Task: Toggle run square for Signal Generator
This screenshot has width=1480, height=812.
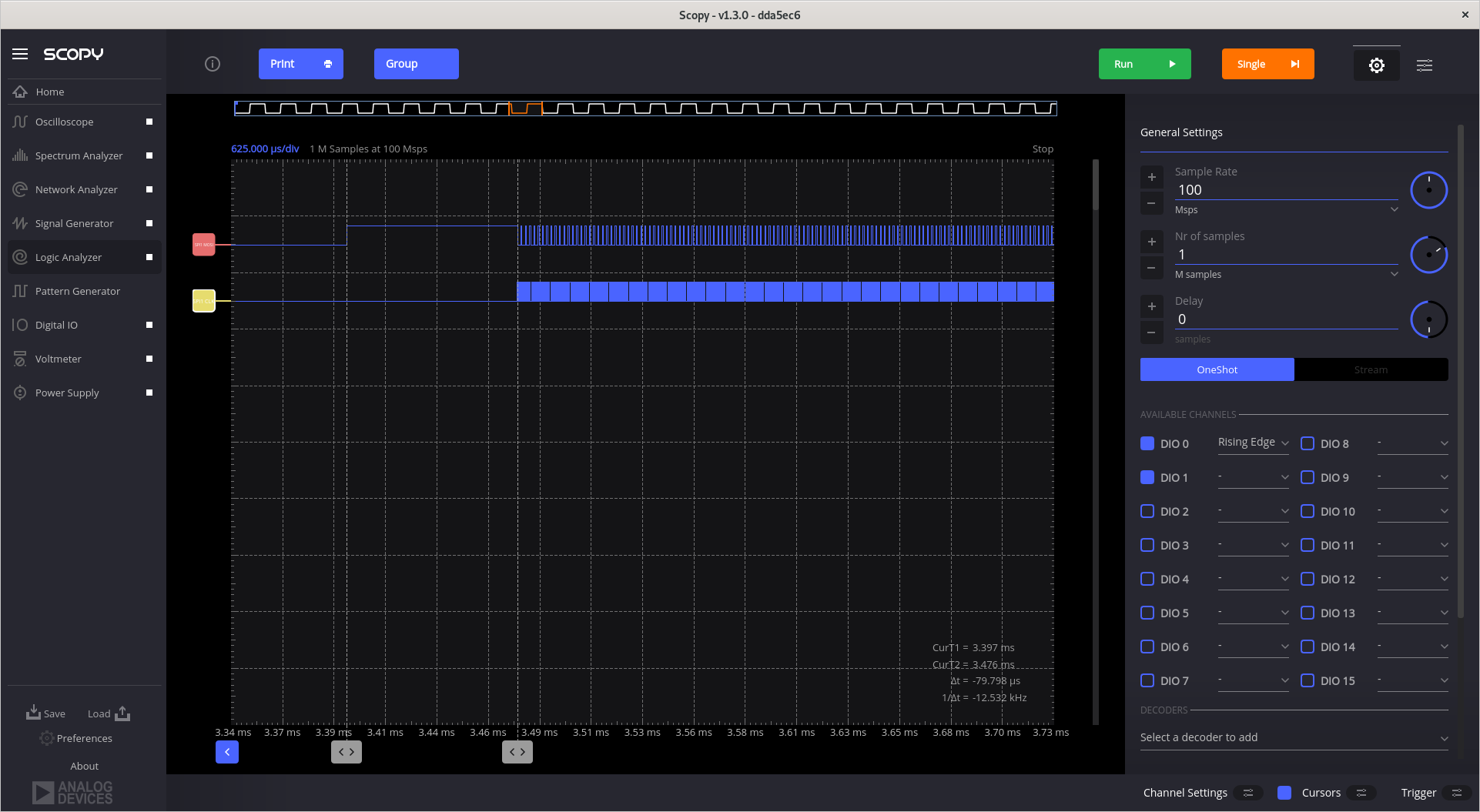Action: pyautogui.click(x=149, y=223)
